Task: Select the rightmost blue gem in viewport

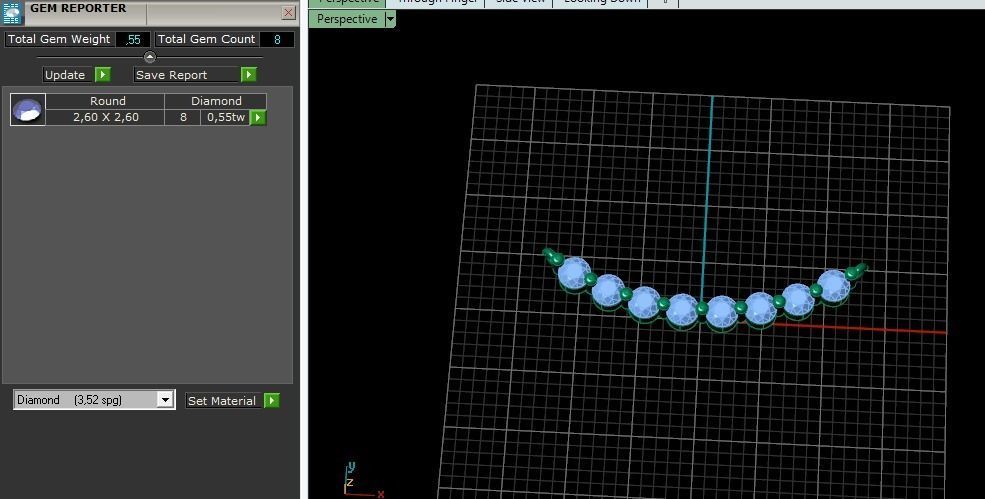Action: [834, 285]
